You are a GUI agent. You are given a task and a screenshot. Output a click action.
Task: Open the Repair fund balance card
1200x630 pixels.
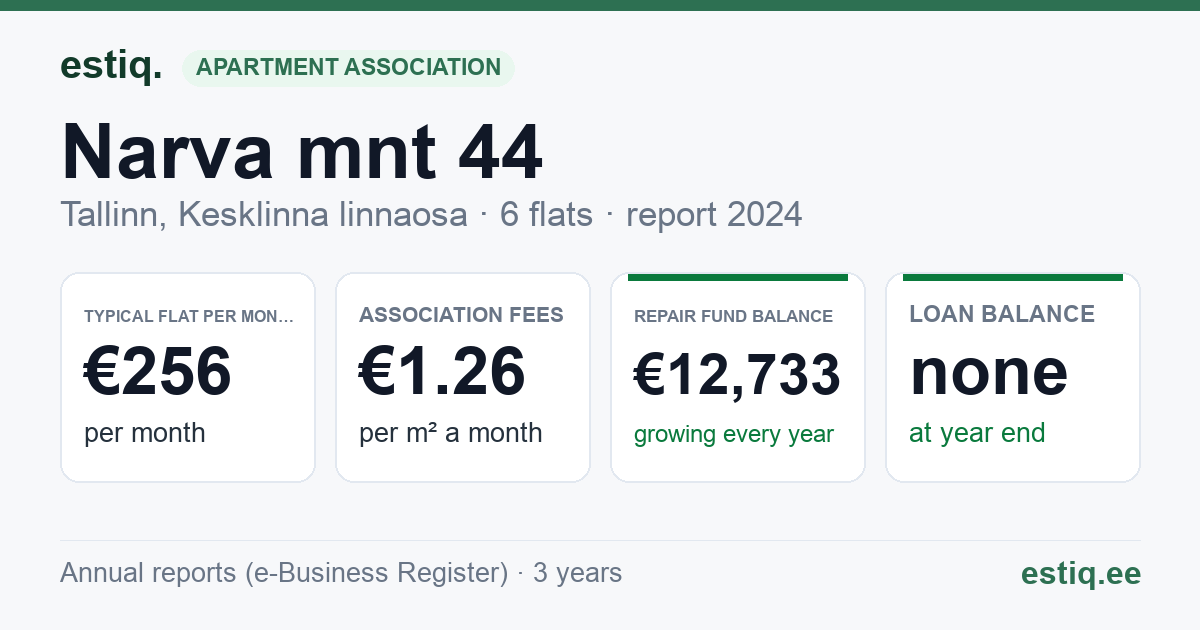(x=738, y=377)
